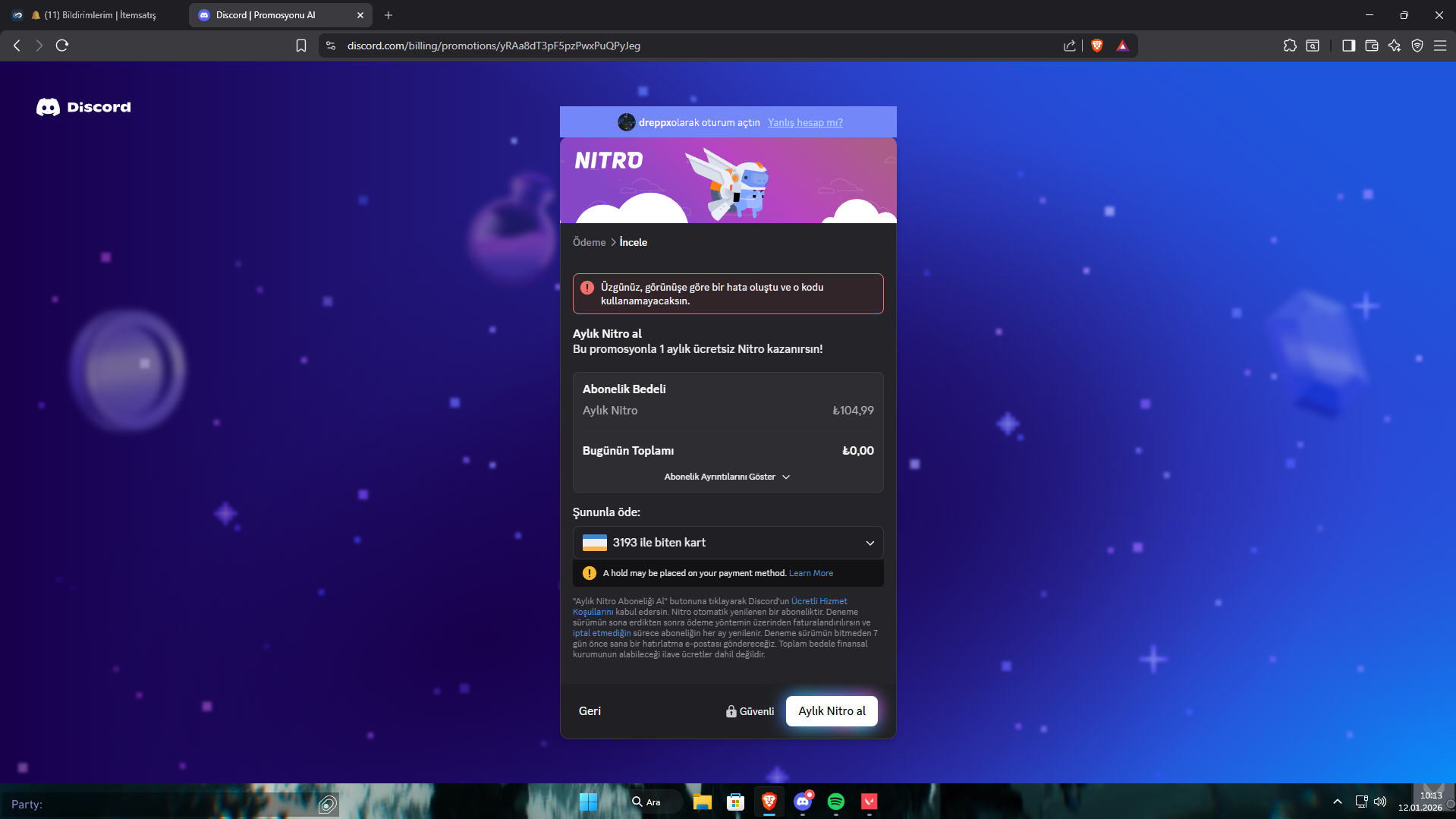
Task: Open the Brave VPN shield icon
Action: (1417, 46)
